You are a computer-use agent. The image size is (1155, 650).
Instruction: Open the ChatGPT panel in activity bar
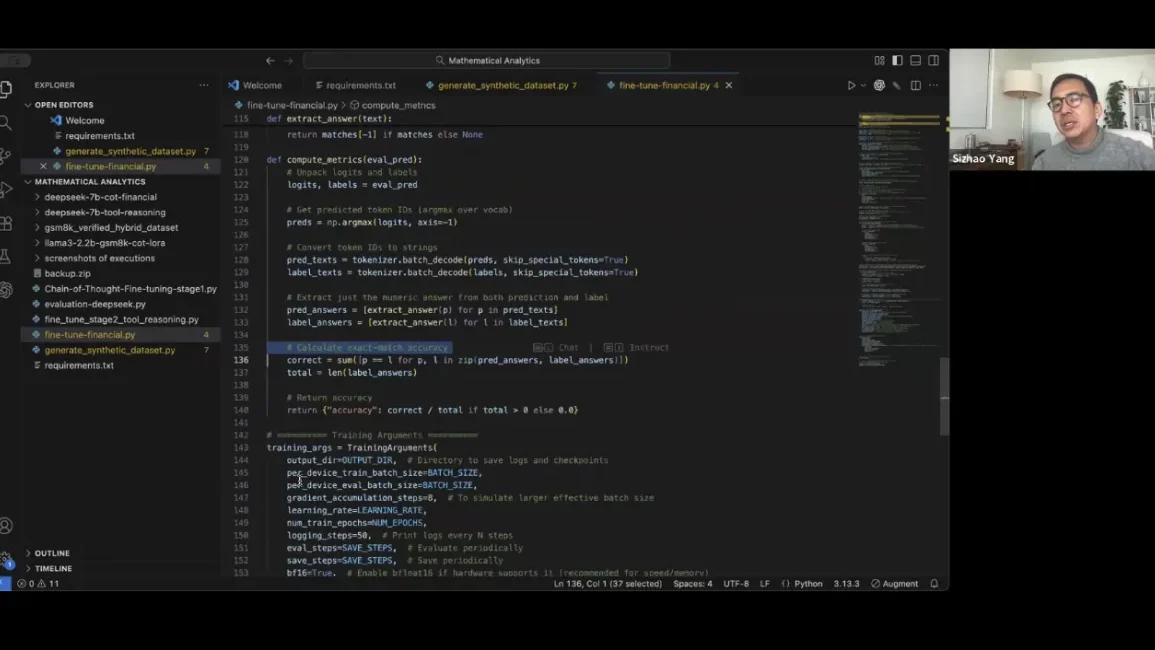[x=6, y=290]
